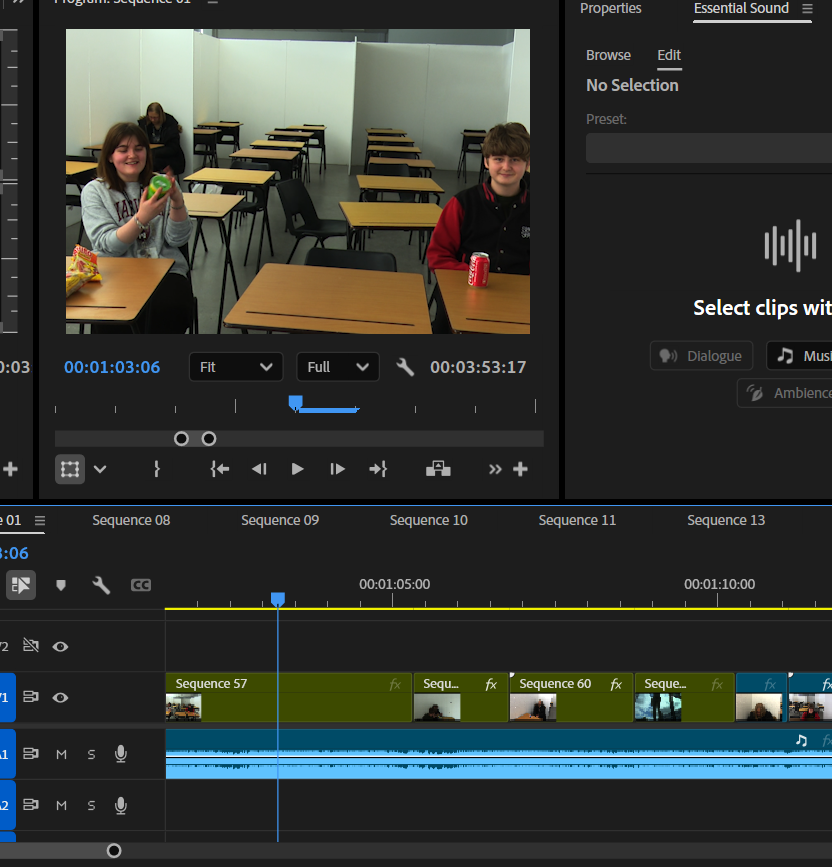Step back one frame

(x=259, y=469)
